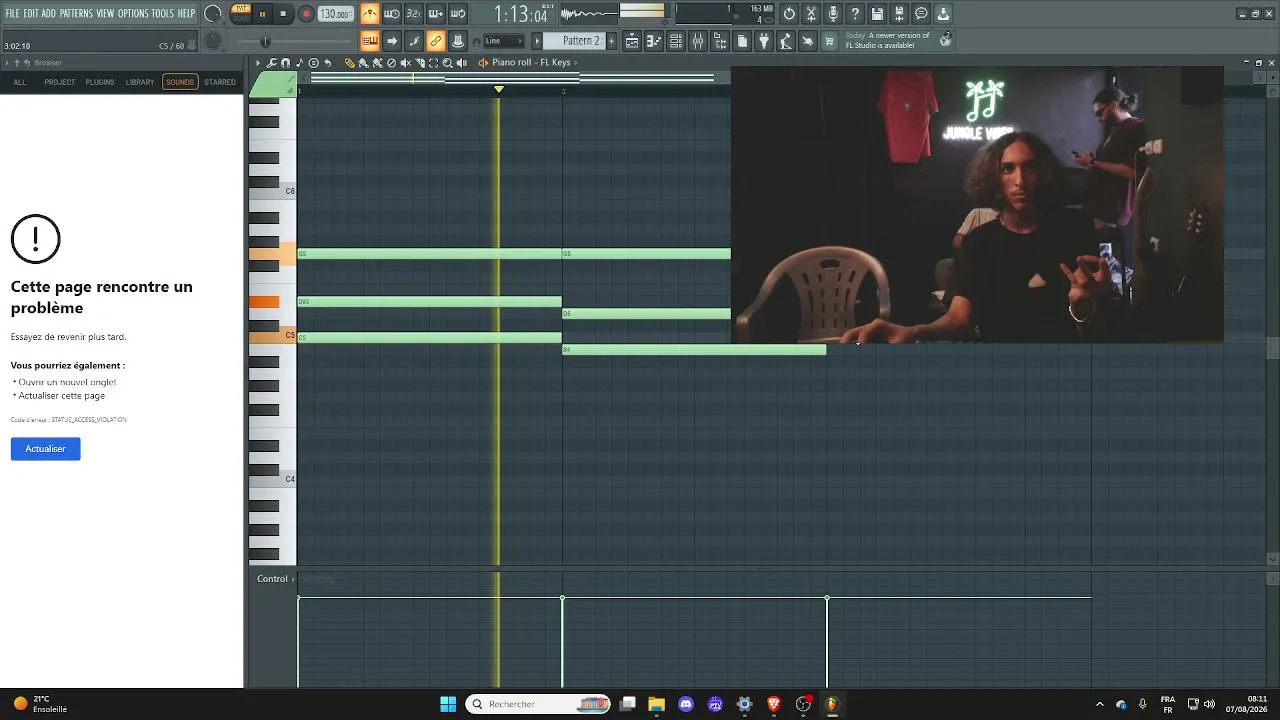Toggle overdub loop recording

436,14
